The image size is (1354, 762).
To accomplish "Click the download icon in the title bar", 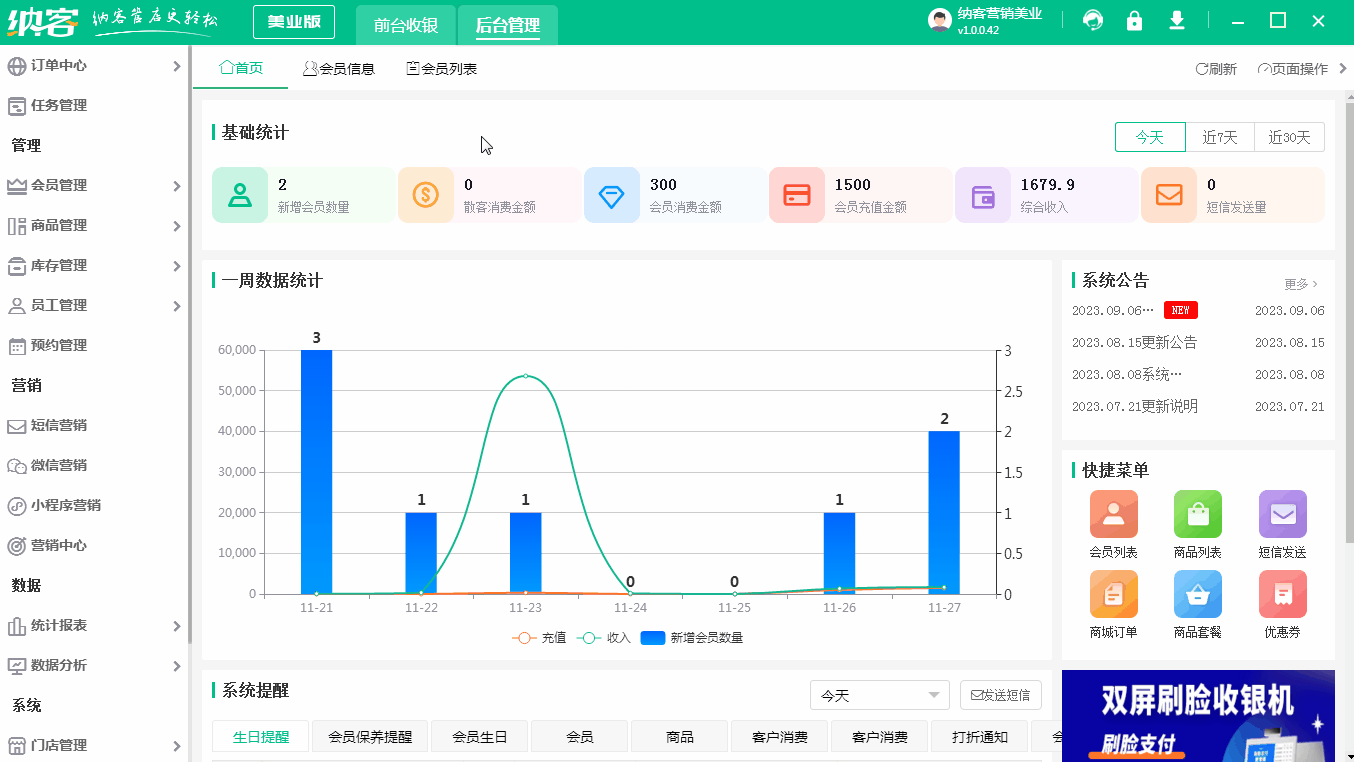I will point(1178,20).
